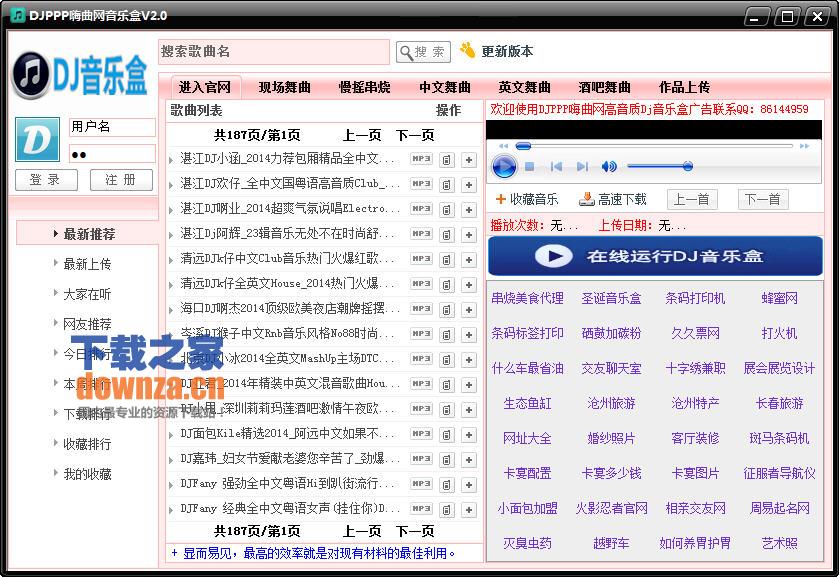Open the 网址大全 link

[x=527, y=438]
